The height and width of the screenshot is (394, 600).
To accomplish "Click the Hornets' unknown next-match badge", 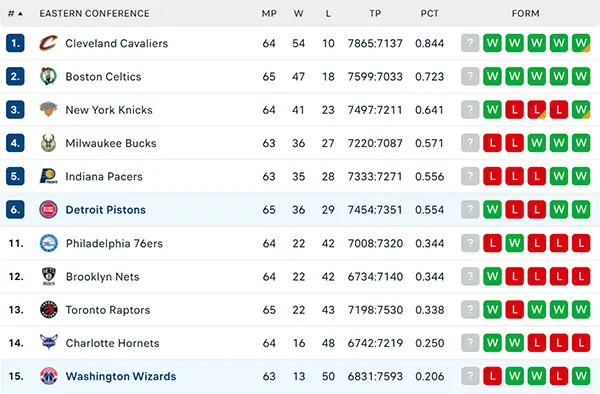I will tap(470, 343).
